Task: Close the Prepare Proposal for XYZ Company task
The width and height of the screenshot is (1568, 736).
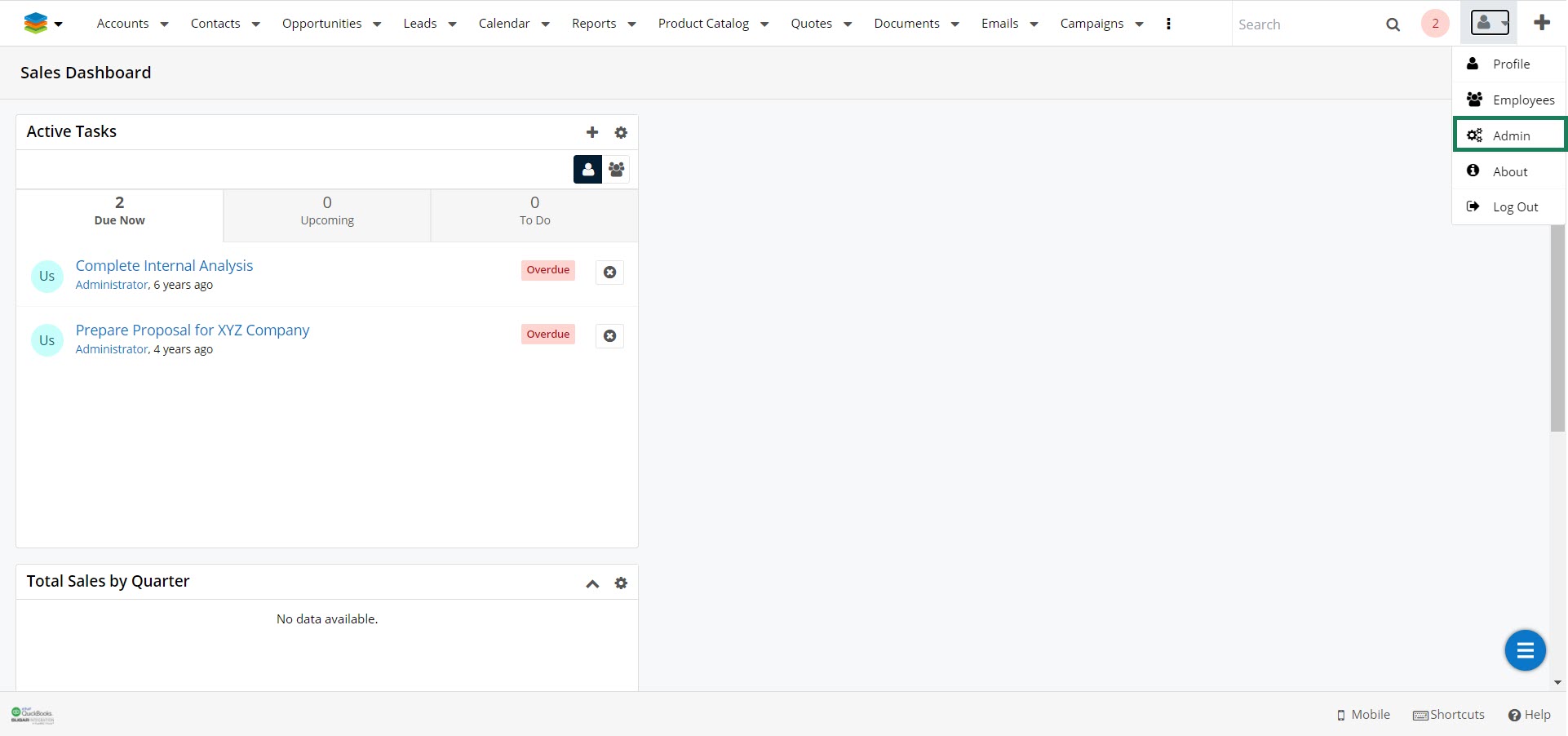Action: click(609, 336)
